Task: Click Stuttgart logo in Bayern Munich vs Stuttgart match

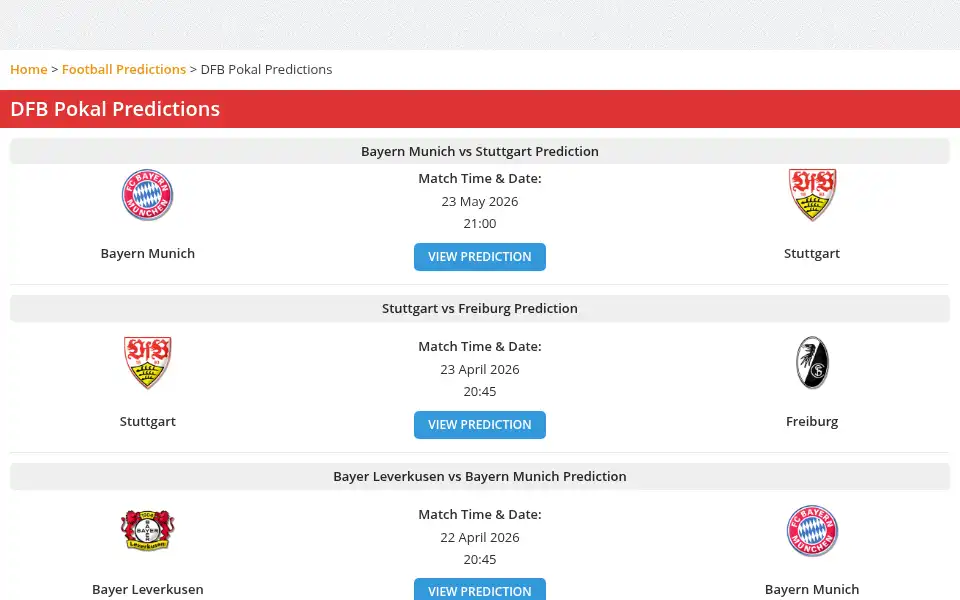Action: 812,195
